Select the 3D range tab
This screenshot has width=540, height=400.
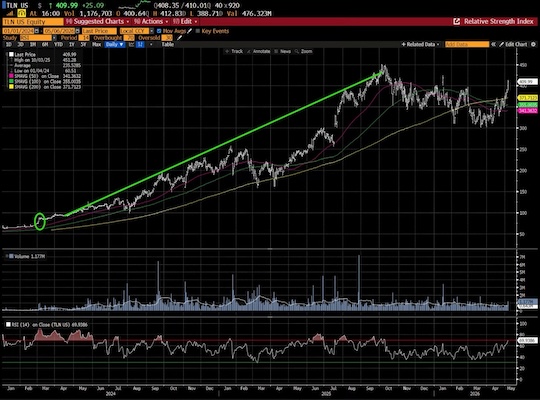[21, 44]
